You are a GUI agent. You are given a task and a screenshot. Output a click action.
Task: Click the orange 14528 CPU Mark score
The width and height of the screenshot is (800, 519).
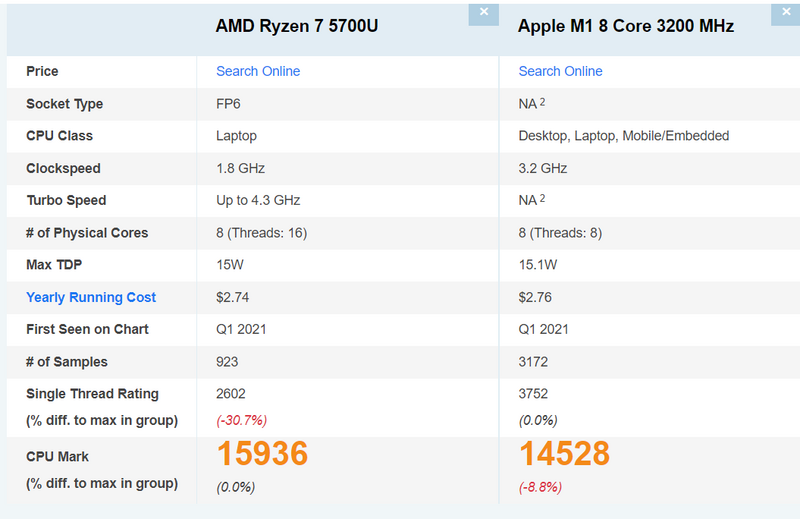coord(564,454)
